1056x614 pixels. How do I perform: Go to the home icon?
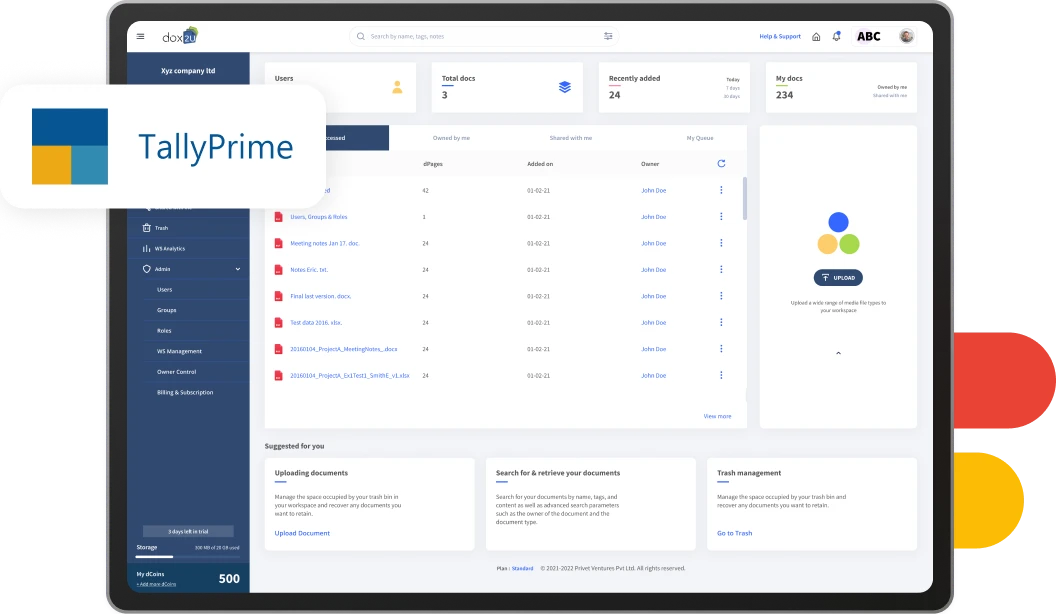816,37
